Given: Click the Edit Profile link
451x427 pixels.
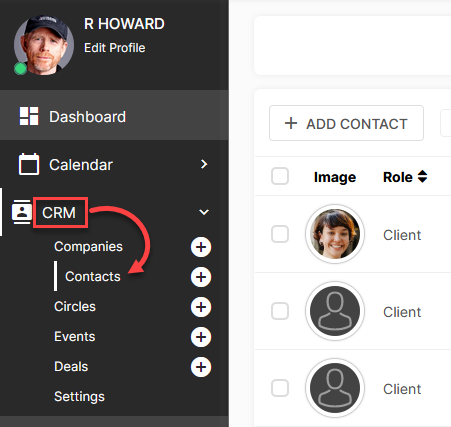Looking at the screenshot, I should [114, 48].
